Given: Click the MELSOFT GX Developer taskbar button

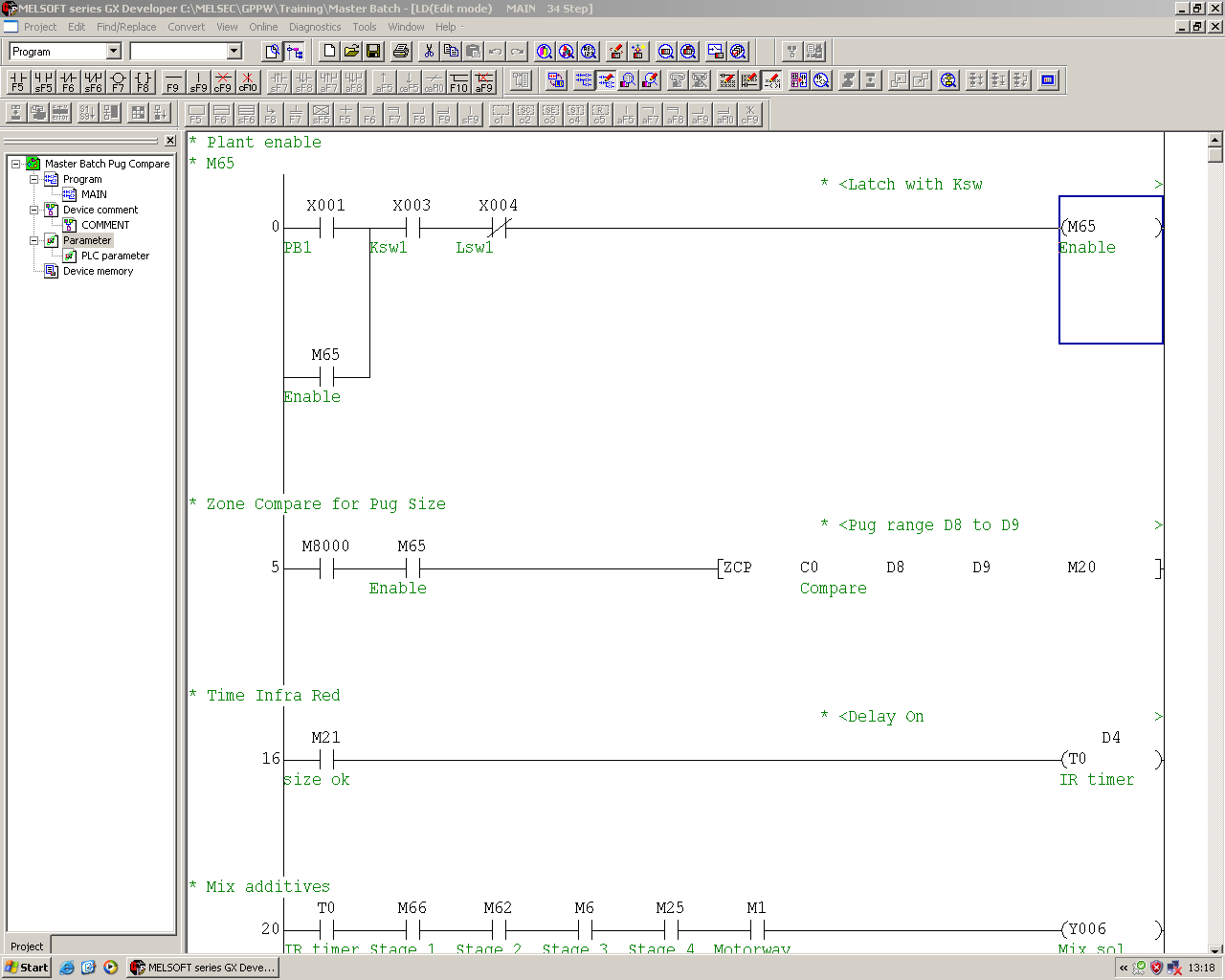Looking at the screenshot, I should point(202,968).
